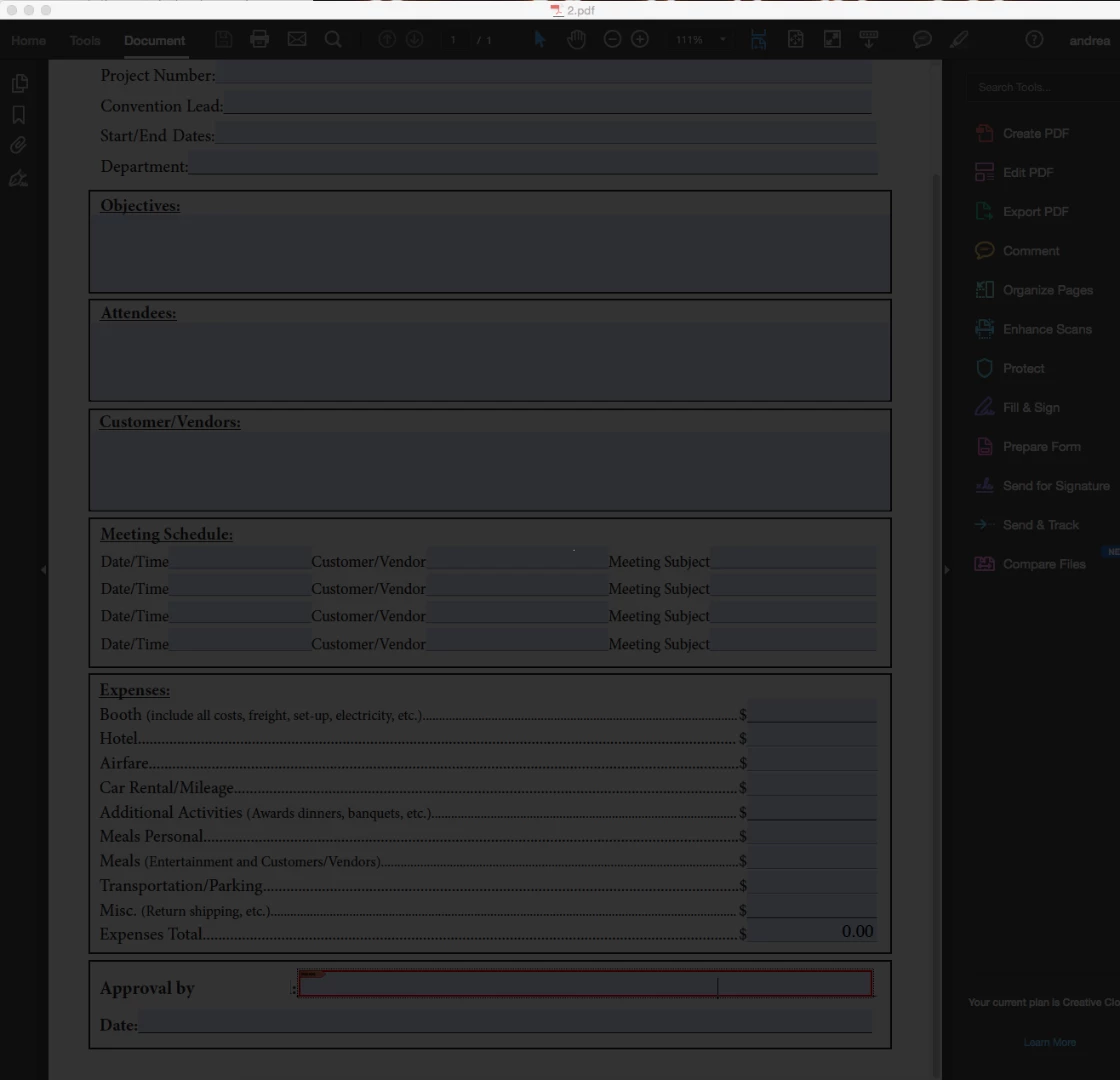Open the Search magnifier icon
Image resolution: width=1120 pixels, height=1080 pixels.
click(x=333, y=39)
